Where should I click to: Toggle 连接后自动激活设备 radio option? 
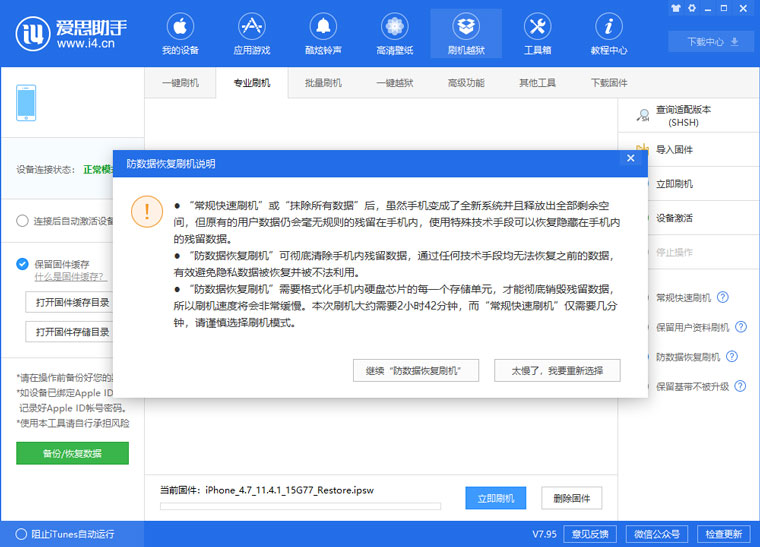point(22,221)
